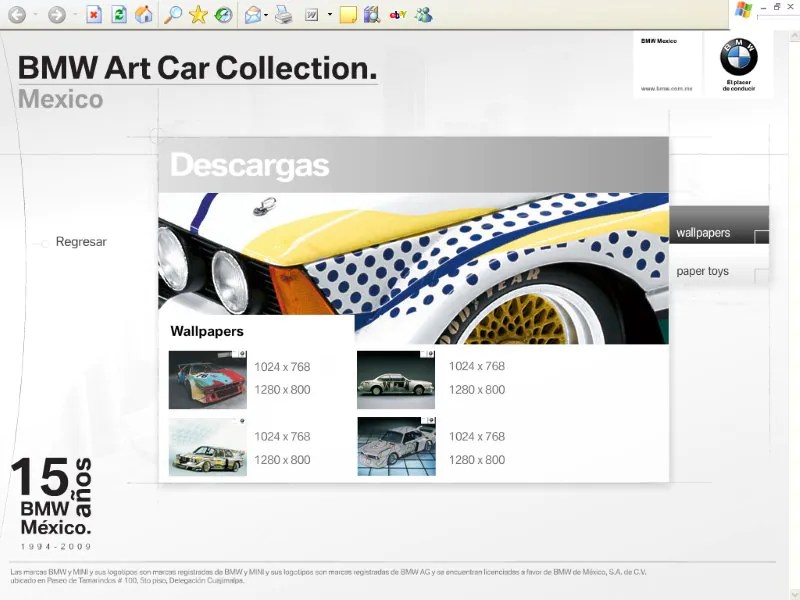Download the Stella grid-car wallpaper at 1280 x 800
This screenshot has width=800, height=600.
click(x=477, y=460)
